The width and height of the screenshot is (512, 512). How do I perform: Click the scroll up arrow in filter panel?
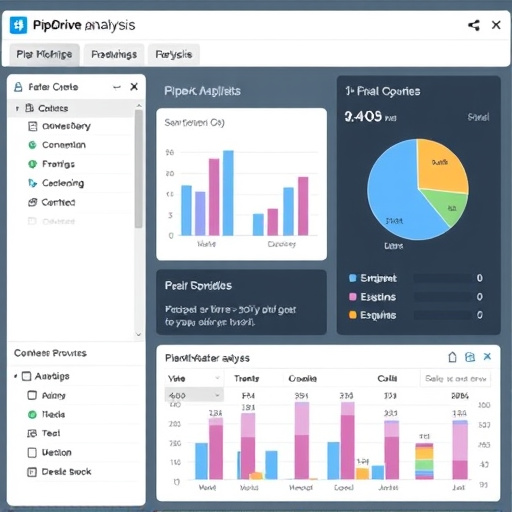tap(139, 106)
